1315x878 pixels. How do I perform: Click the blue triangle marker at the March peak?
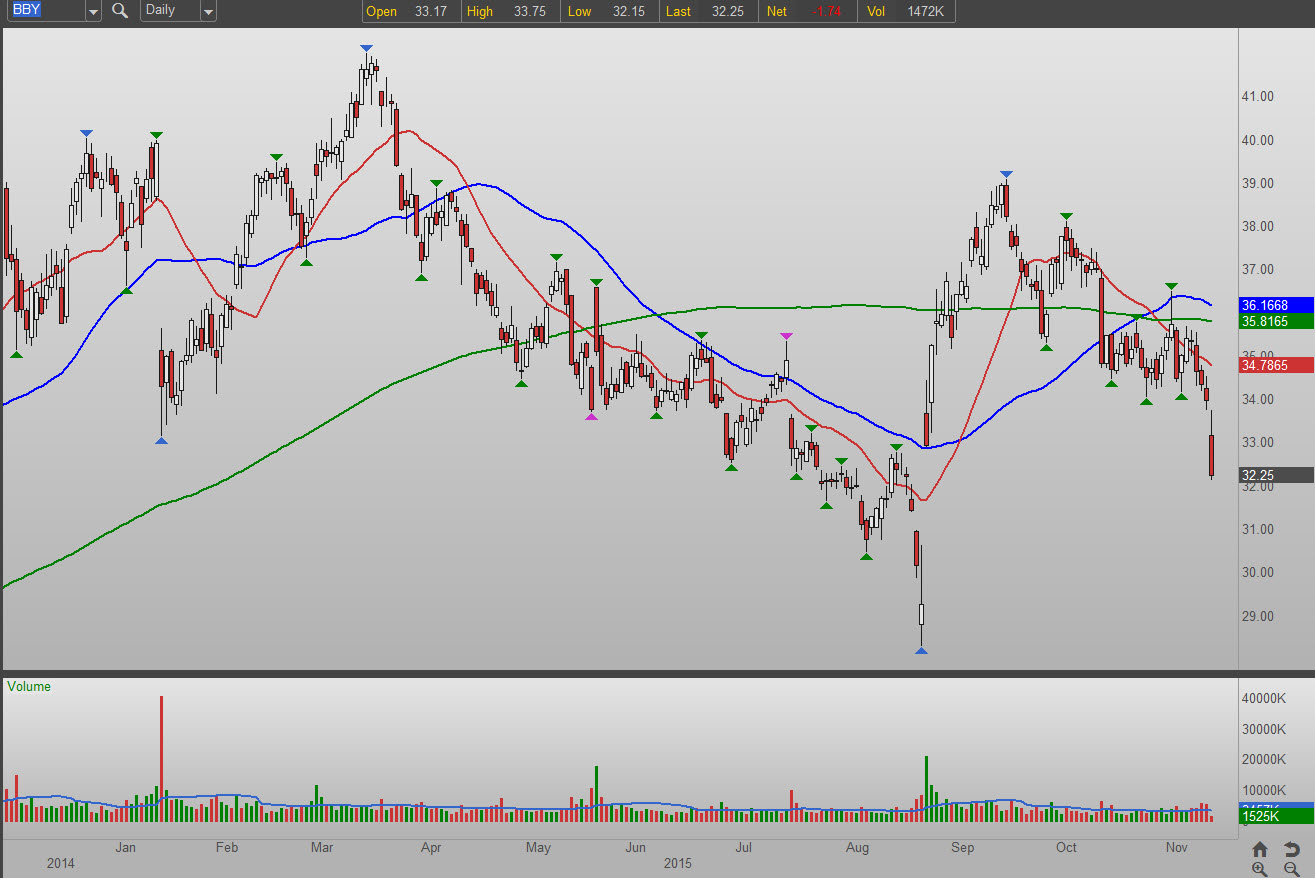coord(366,48)
